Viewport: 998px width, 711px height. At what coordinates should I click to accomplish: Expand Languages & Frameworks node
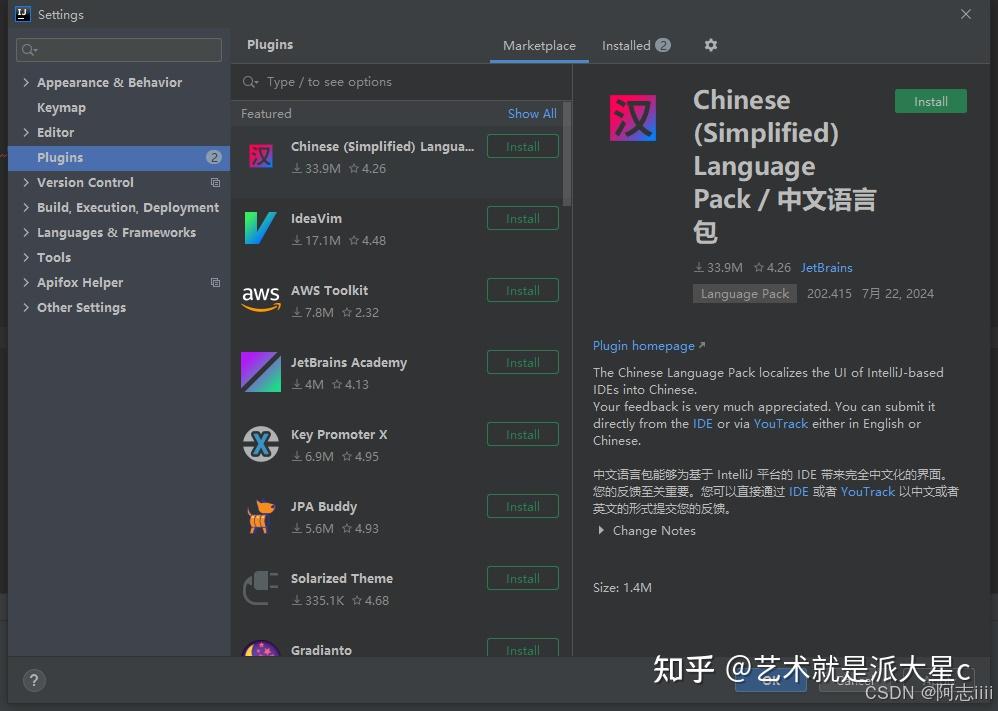[26, 232]
